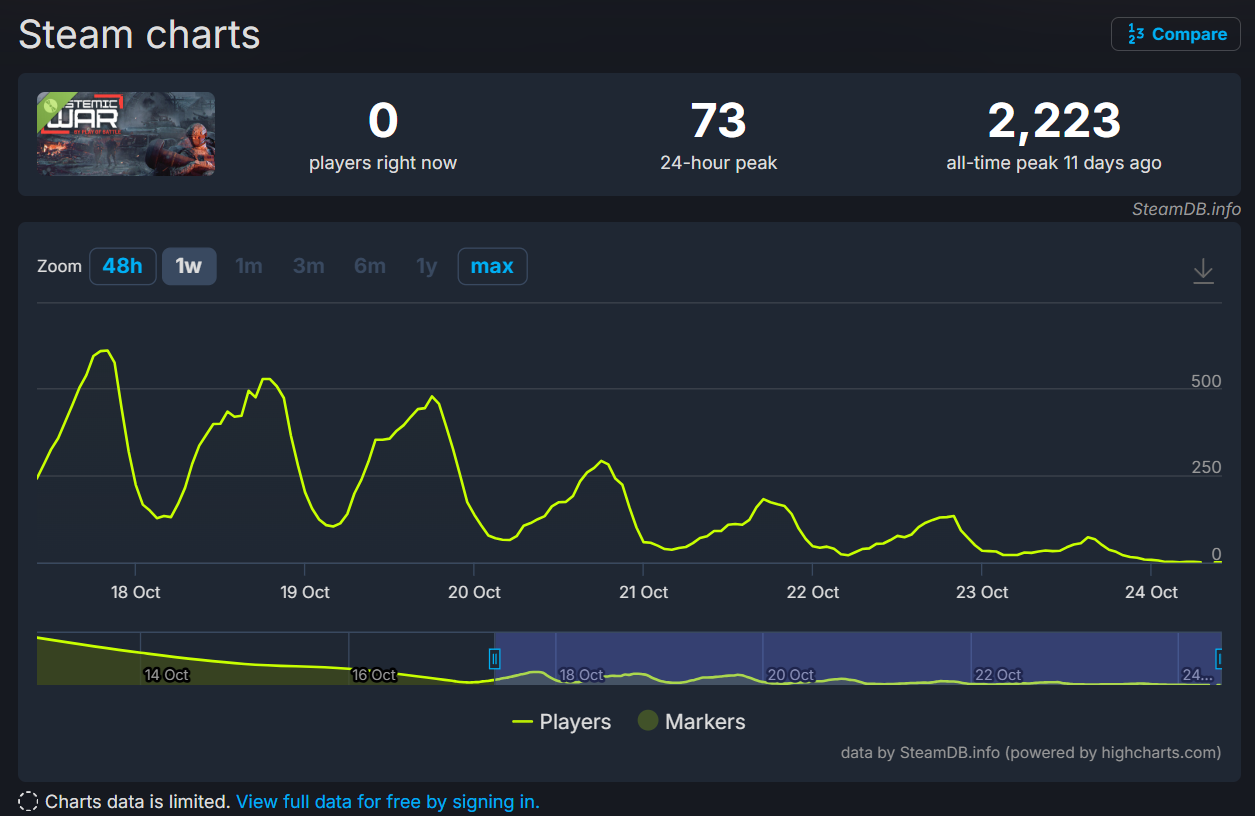Click the Compare button

(x=1176, y=34)
